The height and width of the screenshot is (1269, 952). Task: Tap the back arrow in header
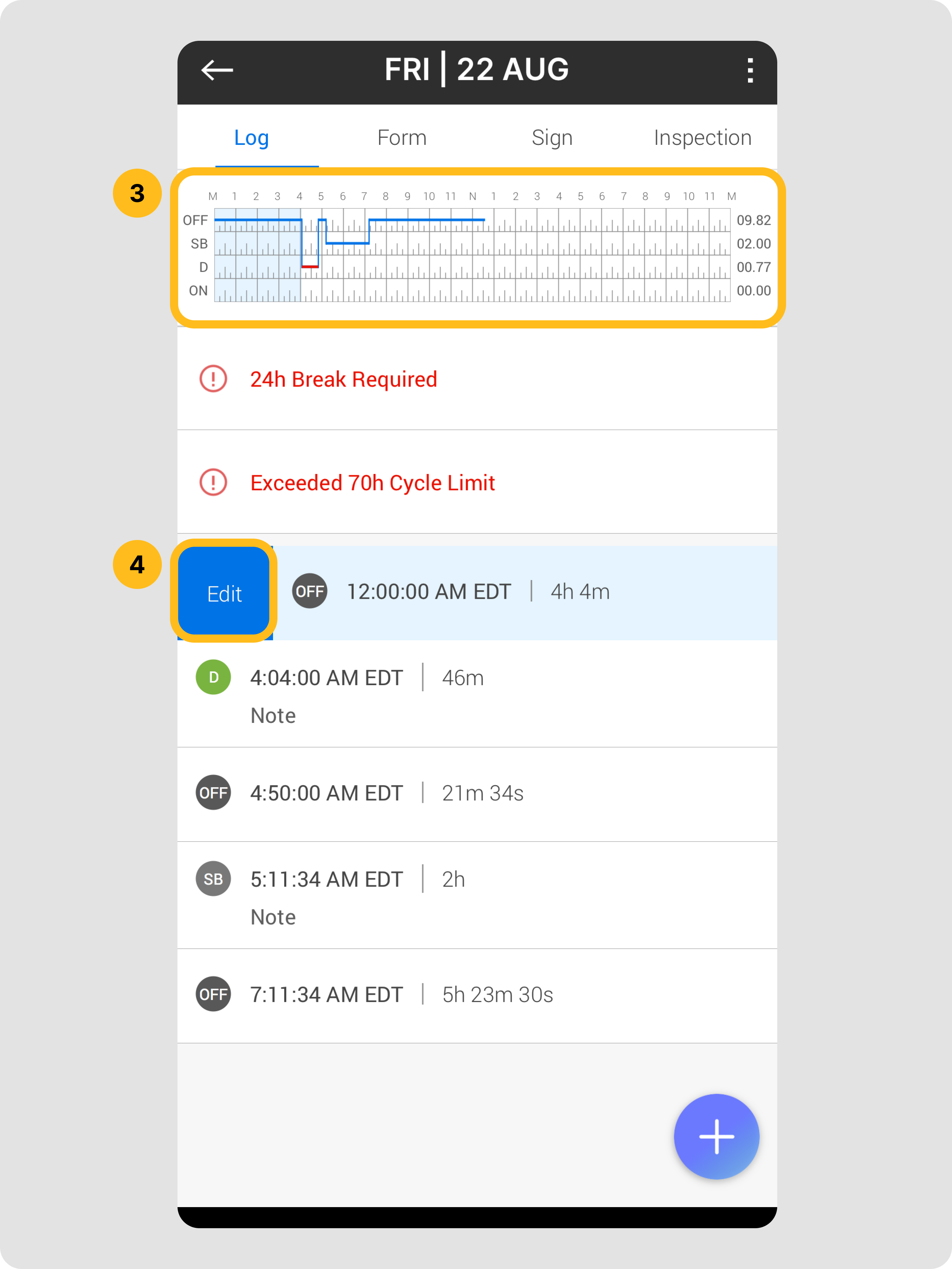[217, 71]
